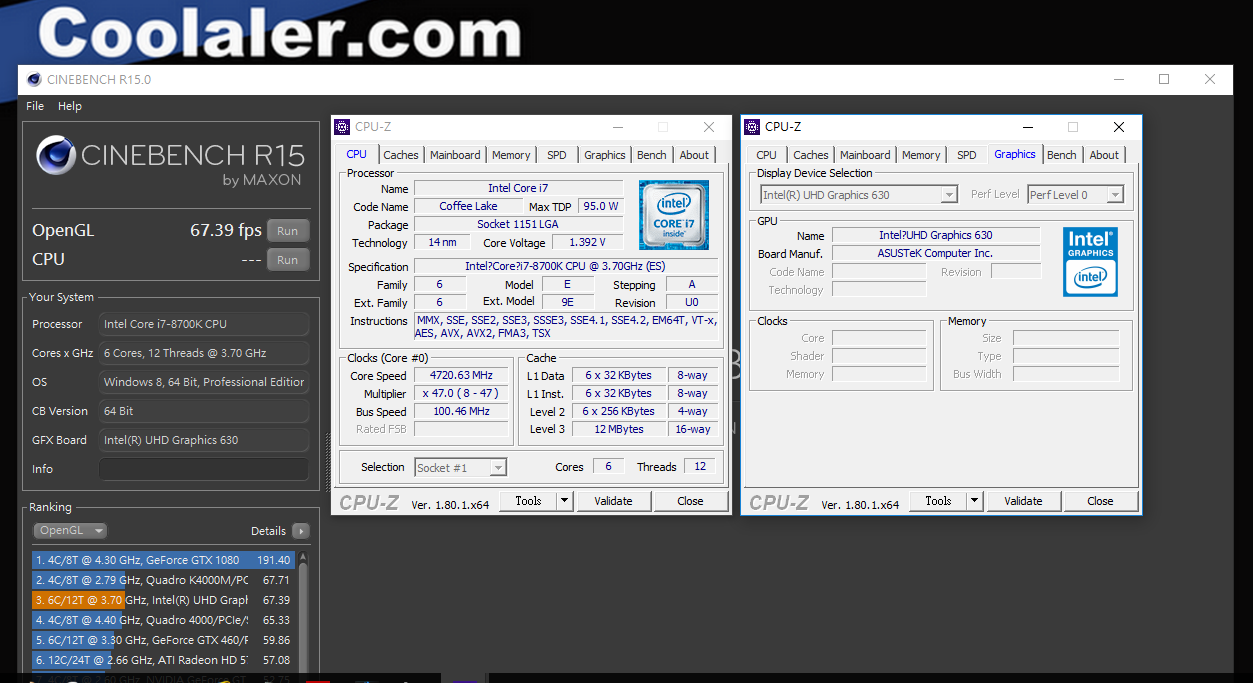Click the Code Name value Coffee Lake
Image resolution: width=1253 pixels, height=683 pixels.
pyautogui.click(x=469, y=206)
